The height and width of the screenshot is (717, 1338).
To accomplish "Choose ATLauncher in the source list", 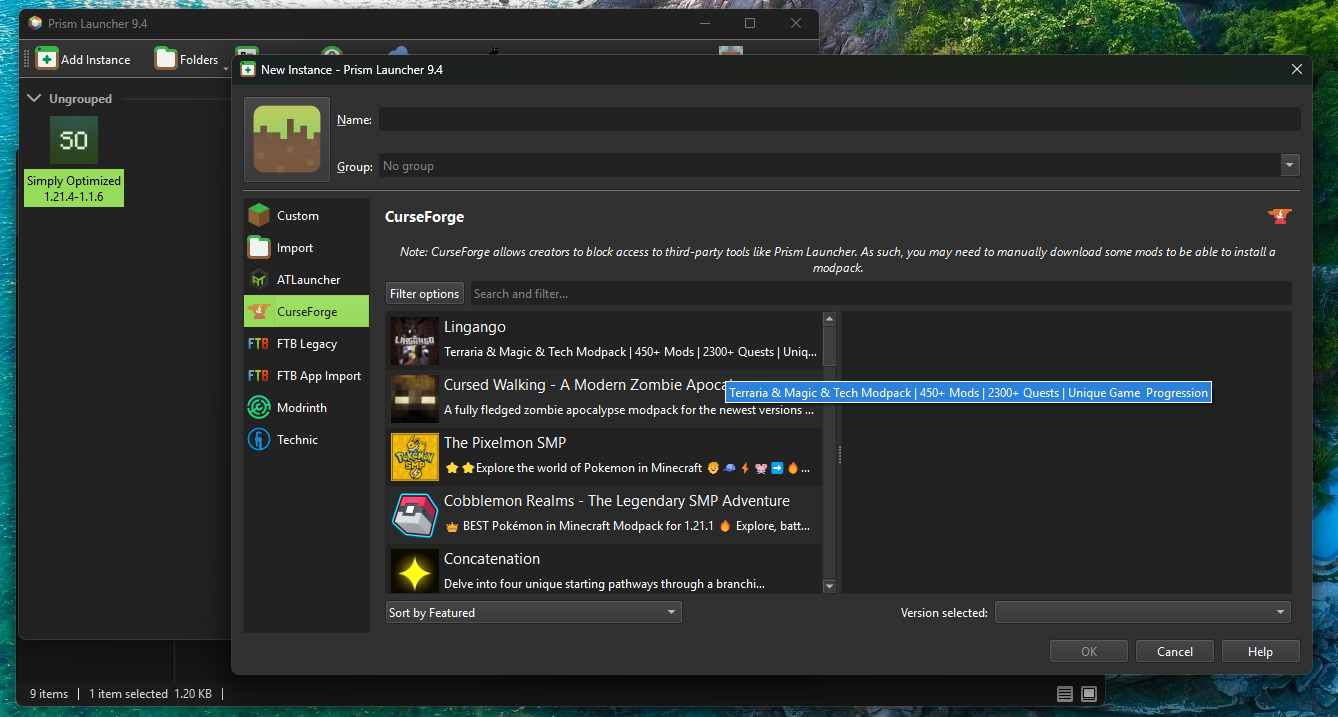I will (x=306, y=279).
